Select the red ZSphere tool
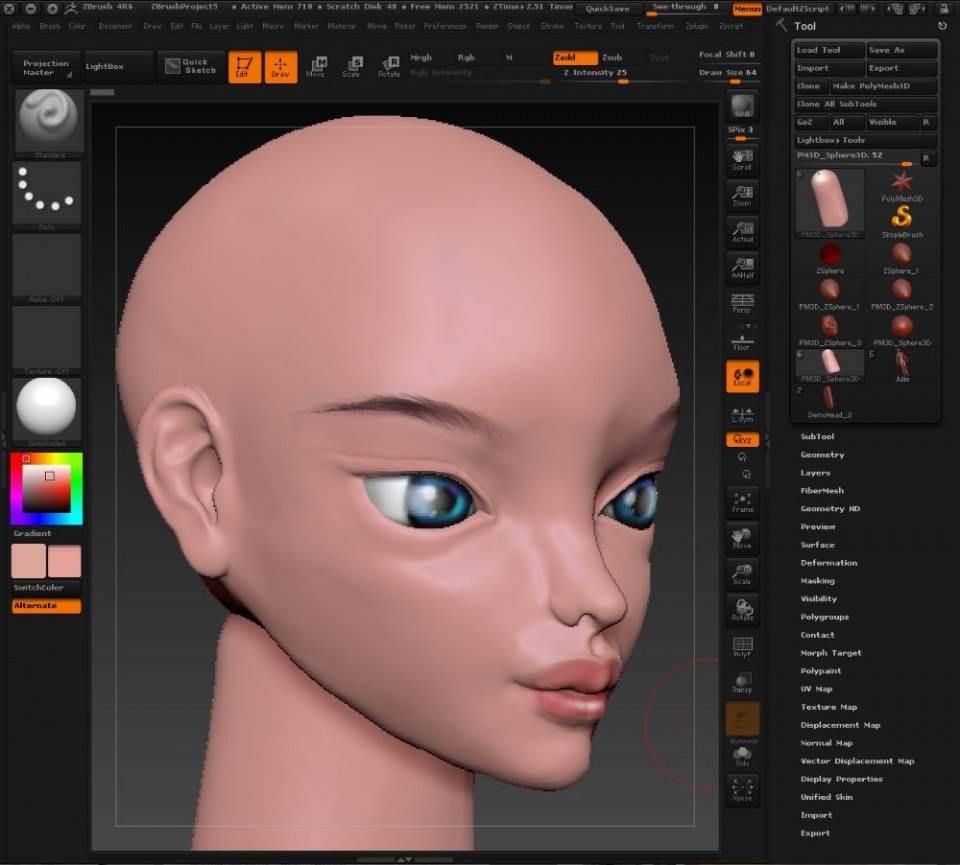Screen dimensions: 960x865 [830, 258]
